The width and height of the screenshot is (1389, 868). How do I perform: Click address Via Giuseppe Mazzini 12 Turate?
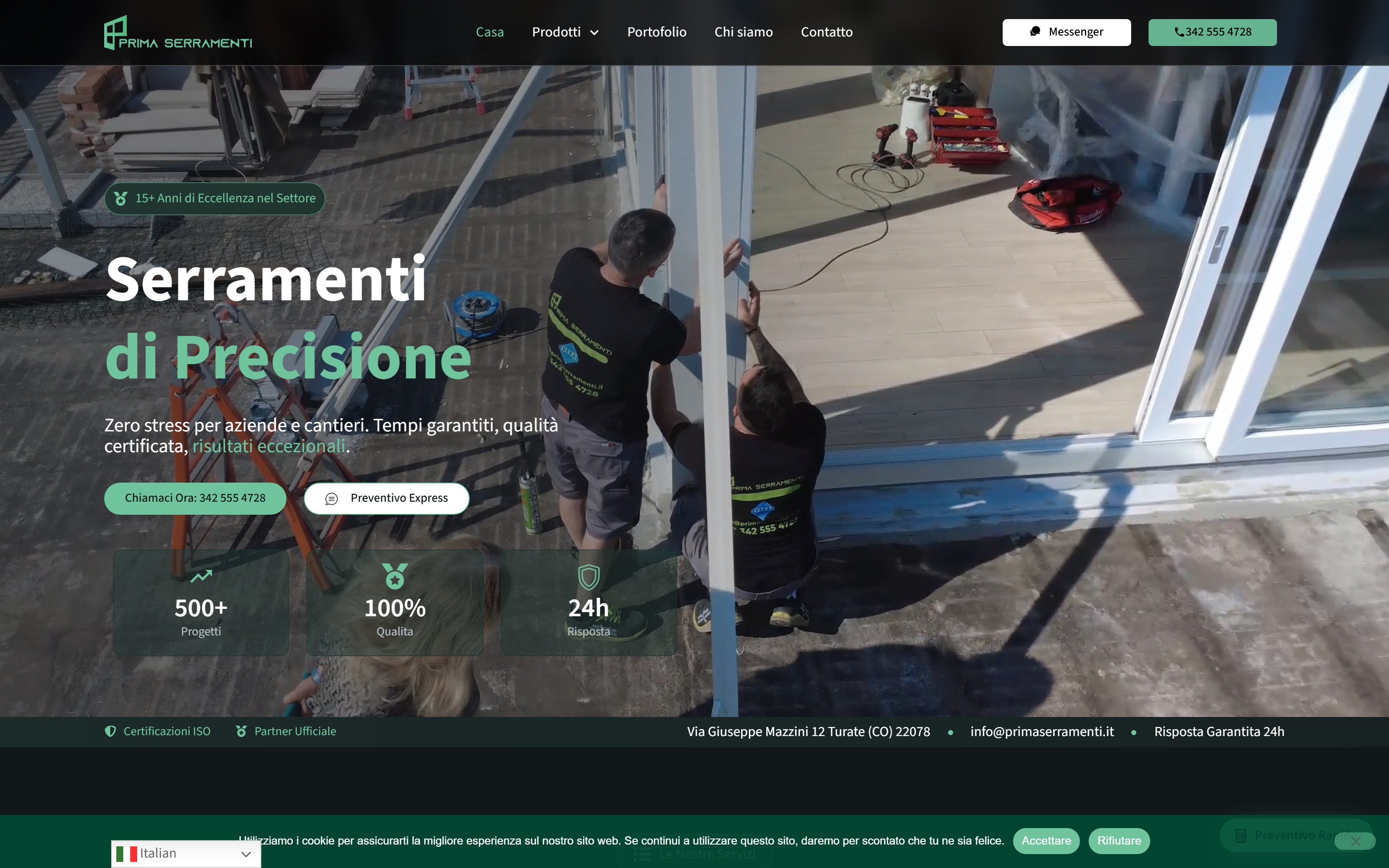point(809,732)
